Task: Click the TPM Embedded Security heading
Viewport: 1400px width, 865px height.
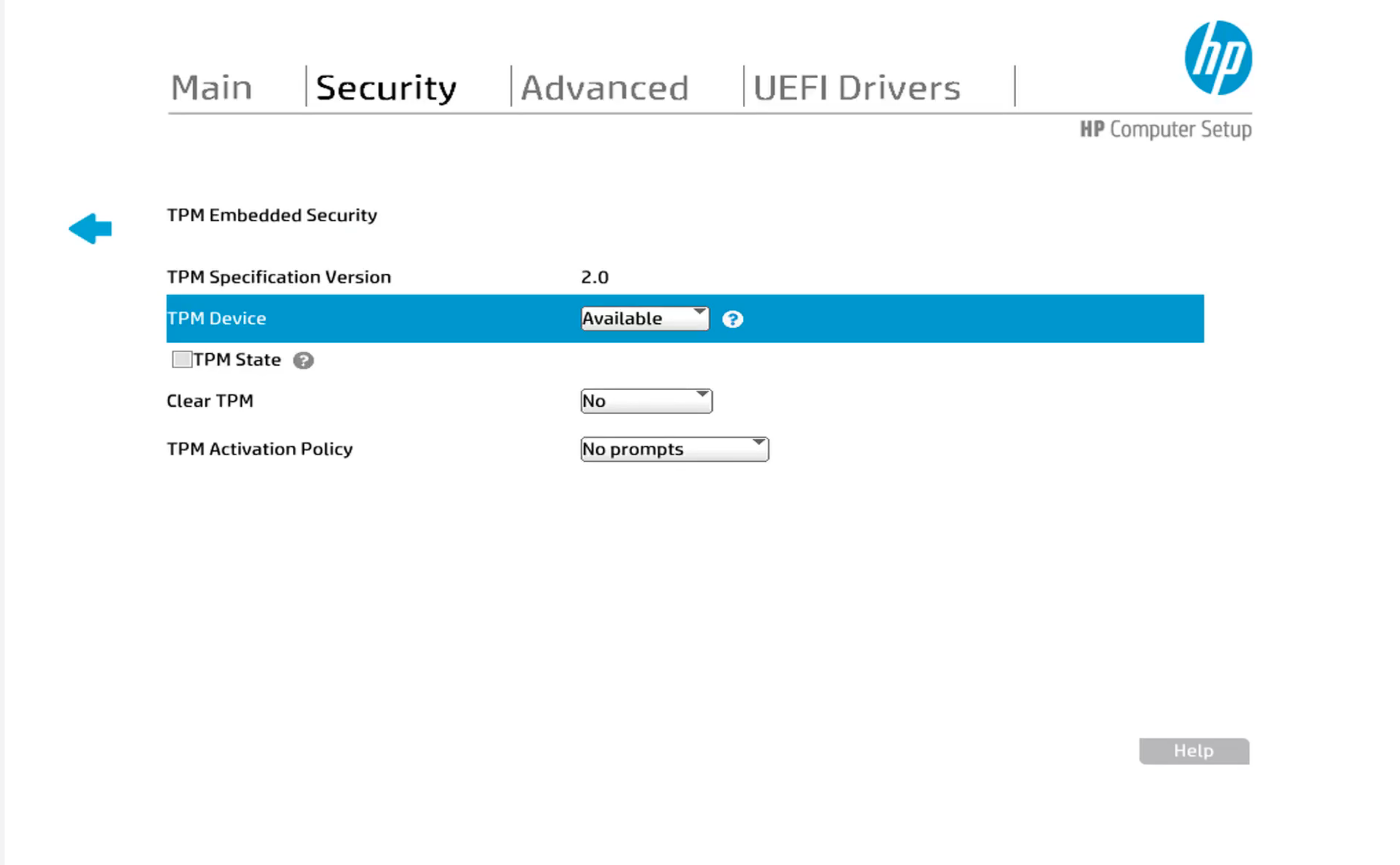Action: click(x=272, y=216)
